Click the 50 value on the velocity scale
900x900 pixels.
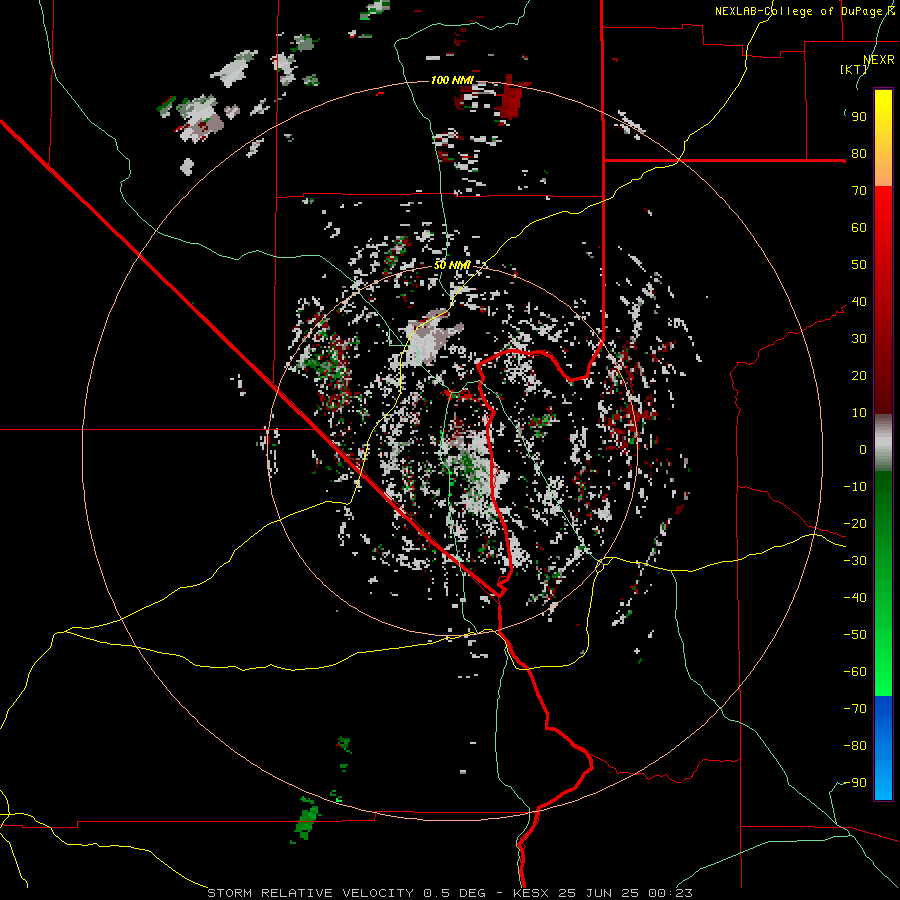[x=859, y=265]
